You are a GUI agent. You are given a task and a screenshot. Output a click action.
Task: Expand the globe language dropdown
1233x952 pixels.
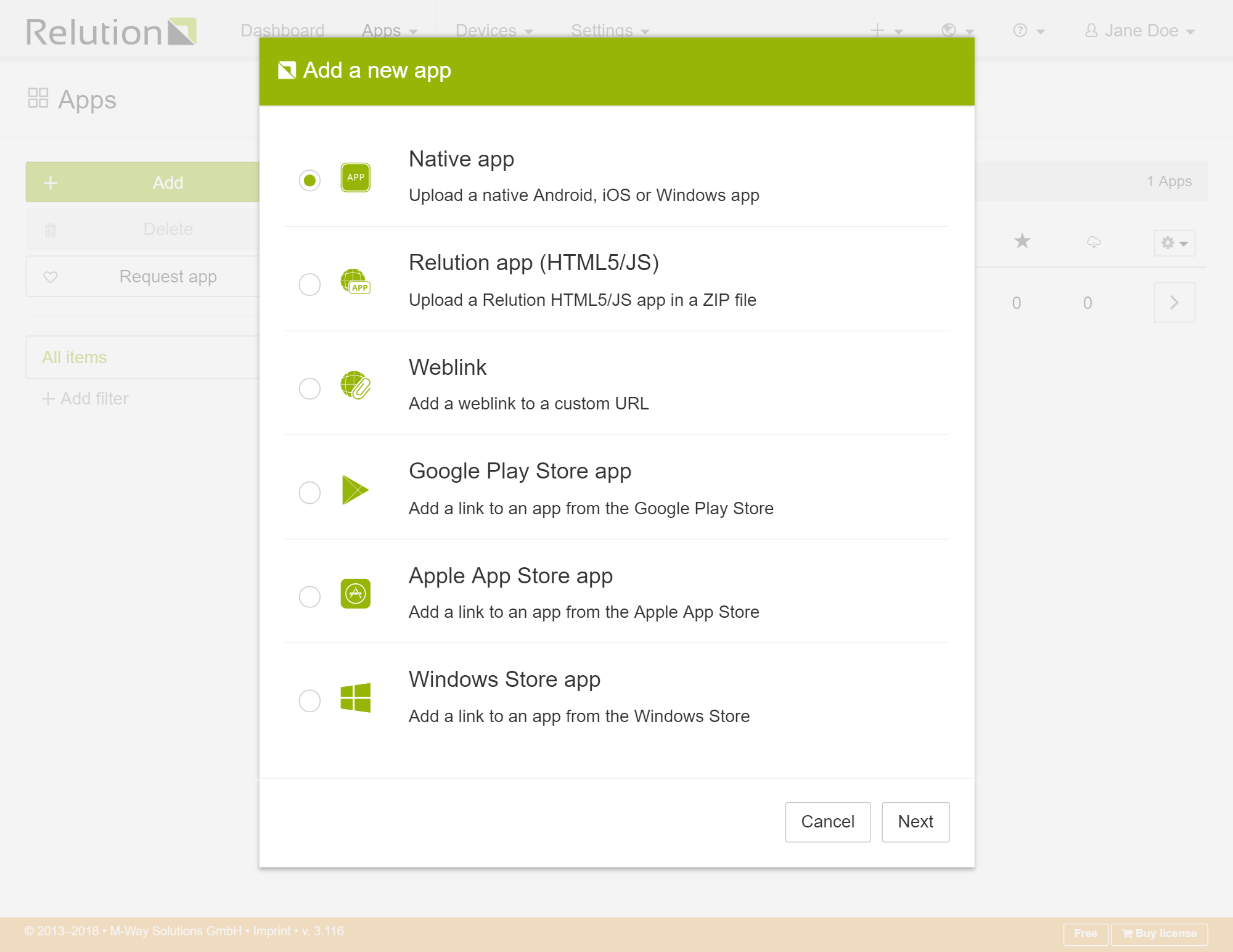tap(958, 30)
